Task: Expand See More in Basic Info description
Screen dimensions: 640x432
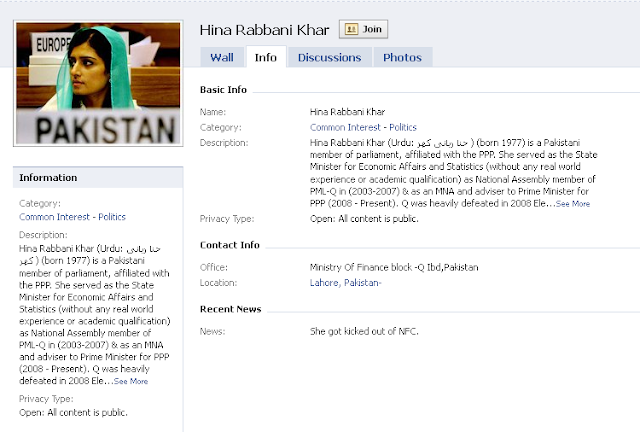Action: pyautogui.click(x=573, y=204)
